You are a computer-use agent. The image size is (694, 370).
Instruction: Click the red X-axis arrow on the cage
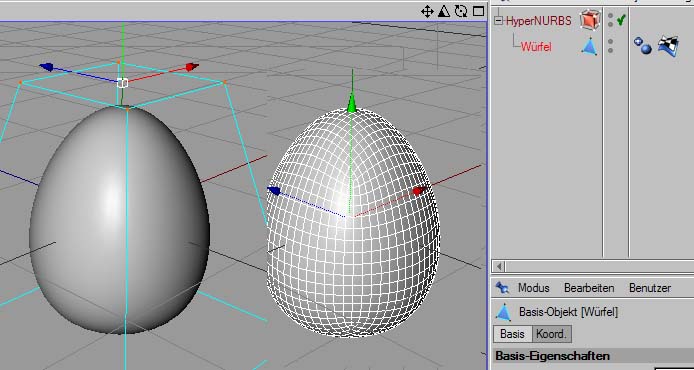point(192,67)
